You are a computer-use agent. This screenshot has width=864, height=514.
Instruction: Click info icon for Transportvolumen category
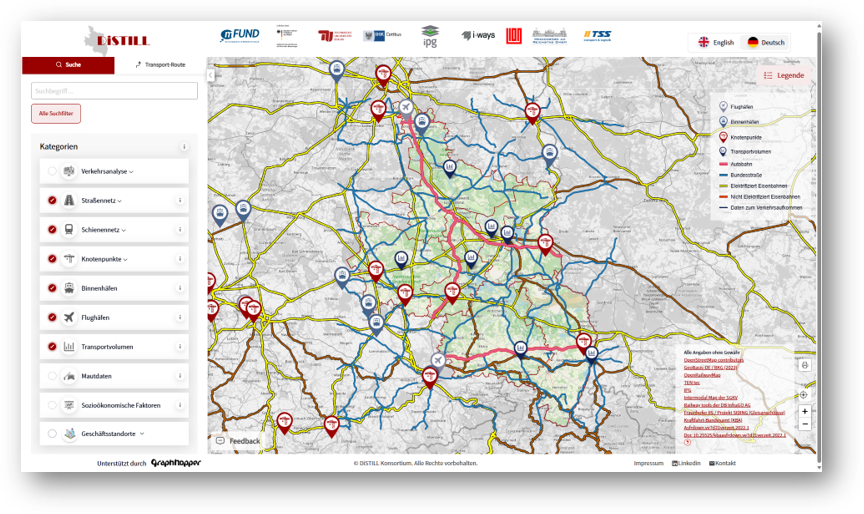point(180,347)
